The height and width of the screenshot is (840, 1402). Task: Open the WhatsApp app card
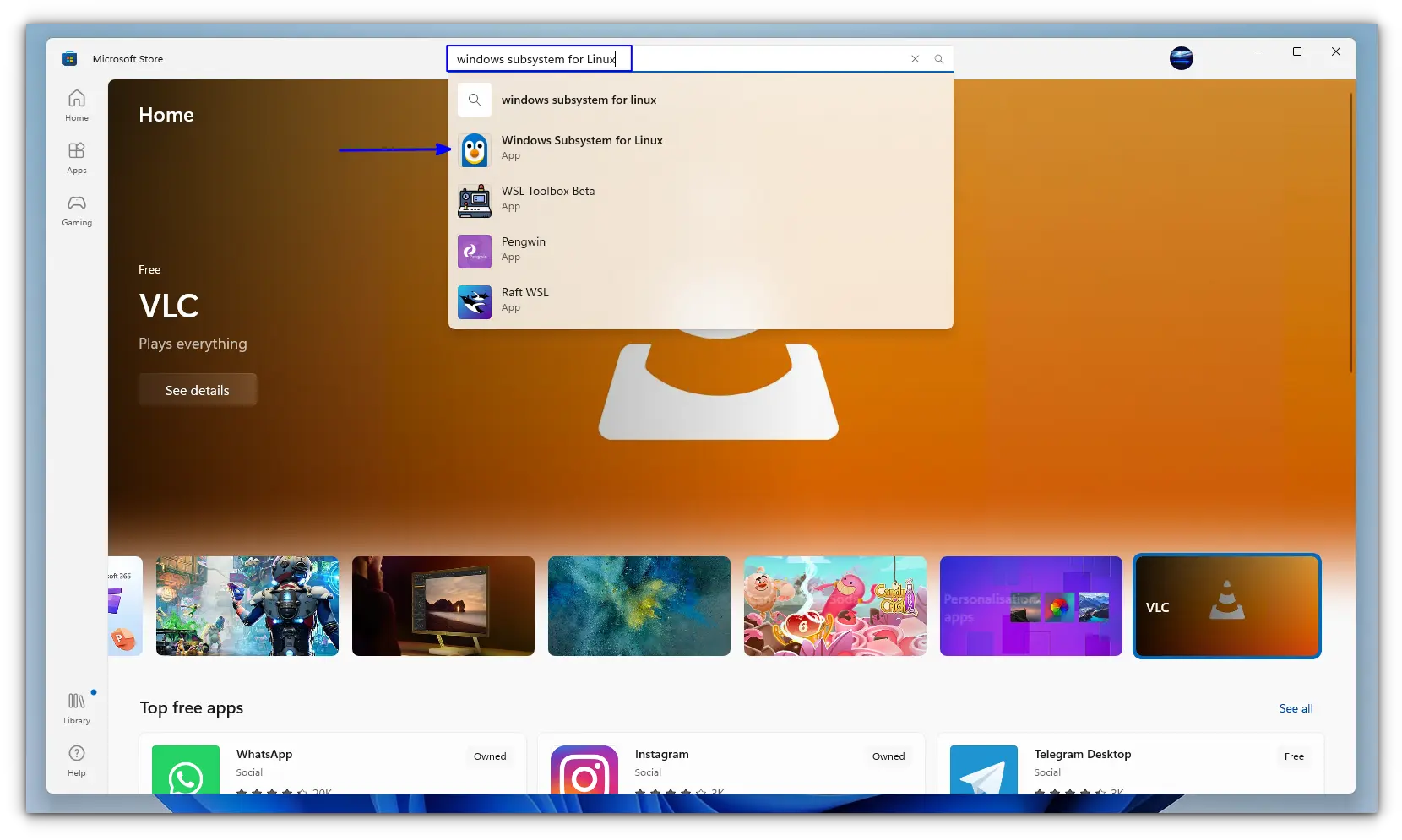(333, 765)
